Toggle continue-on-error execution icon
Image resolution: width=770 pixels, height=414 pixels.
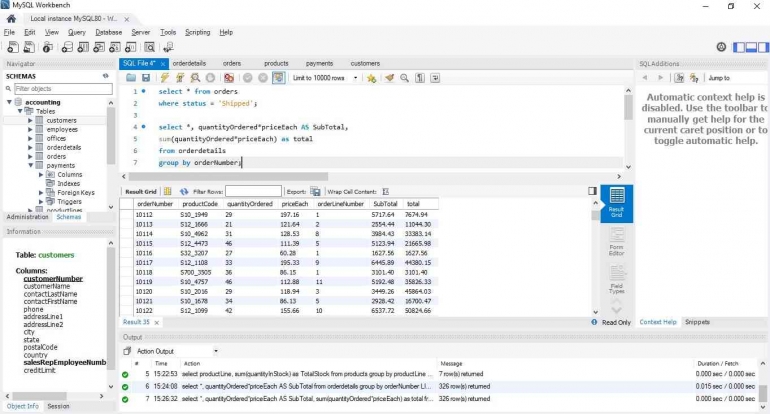click(x=229, y=78)
